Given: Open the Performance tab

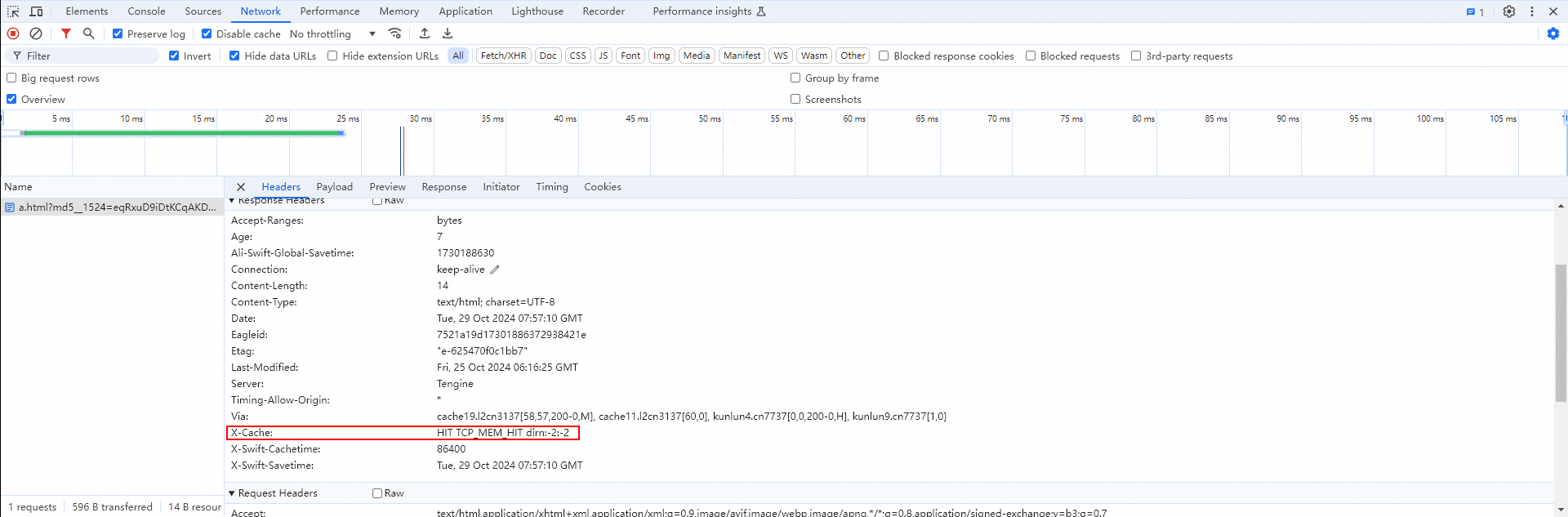Looking at the screenshot, I should pyautogui.click(x=330, y=11).
